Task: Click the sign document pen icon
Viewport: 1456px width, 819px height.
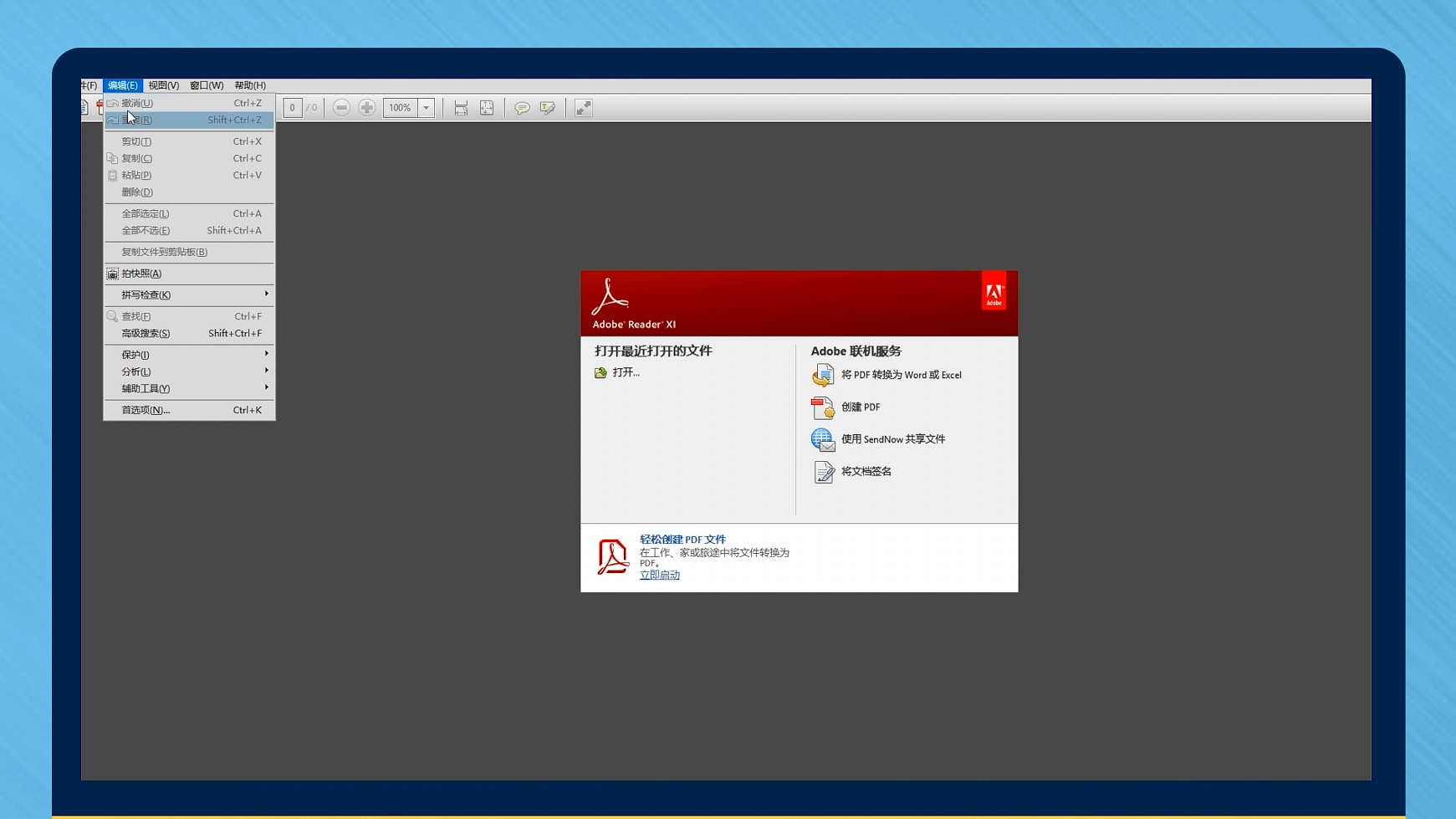Action: click(824, 472)
